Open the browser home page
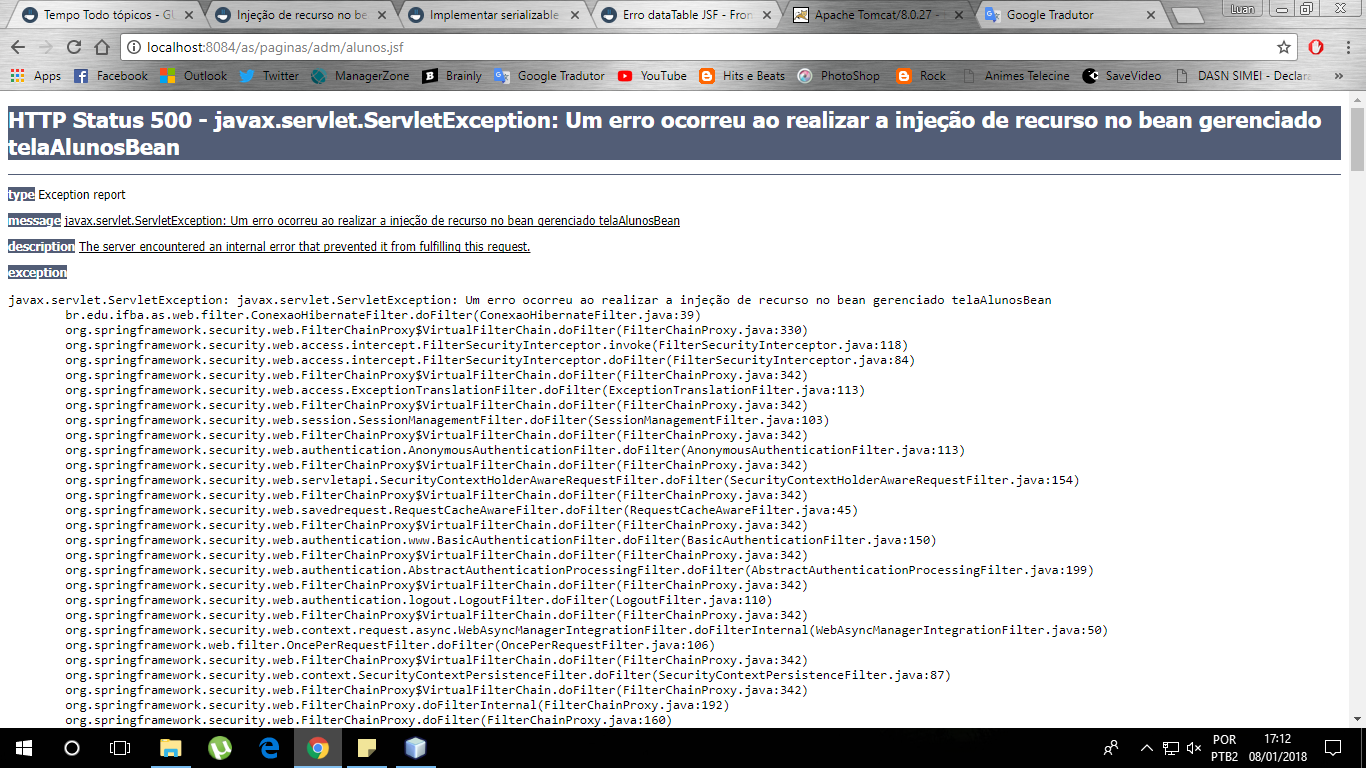This screenshot has height=768, width=1366. 102,47
